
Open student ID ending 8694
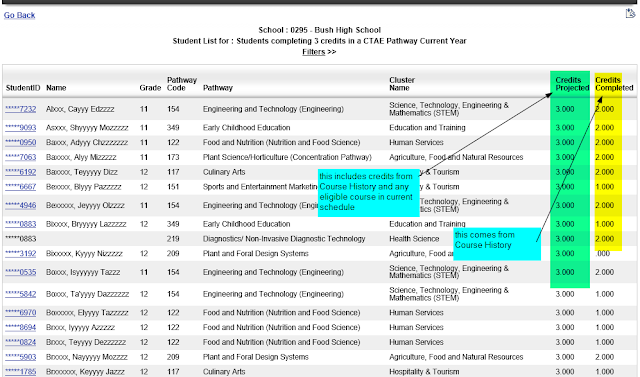[21, 327]
